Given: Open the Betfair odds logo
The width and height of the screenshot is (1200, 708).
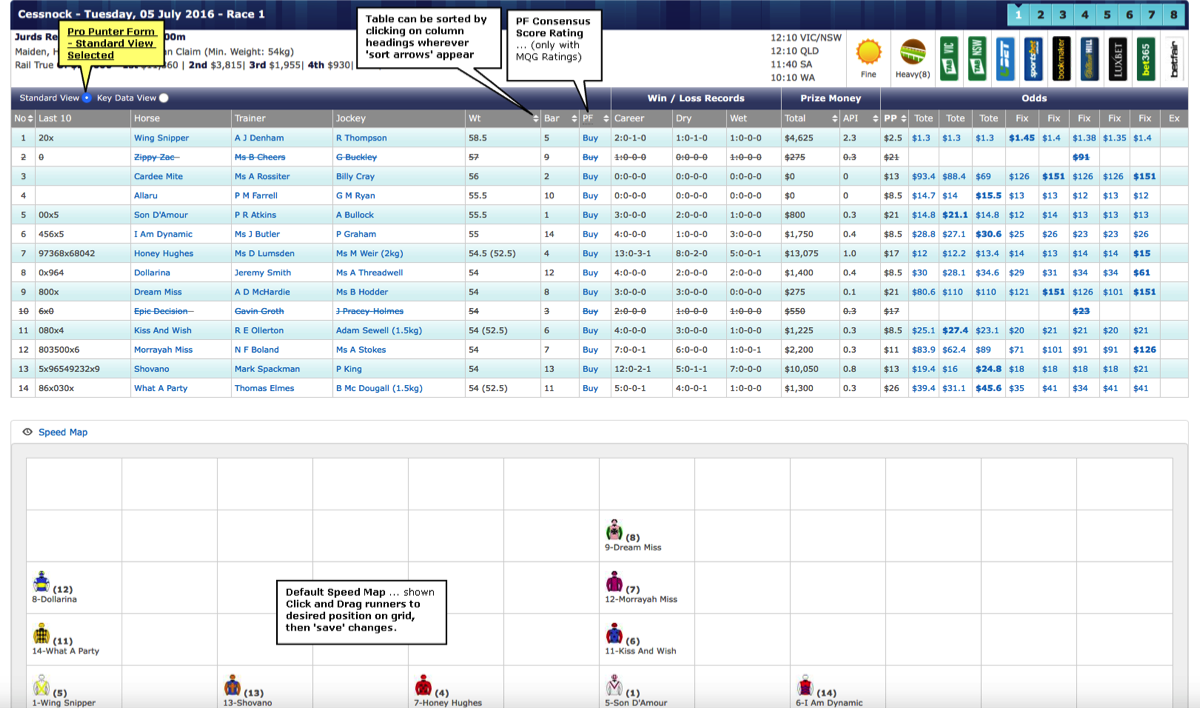Looking at the screenshot, I should 1174,58.
